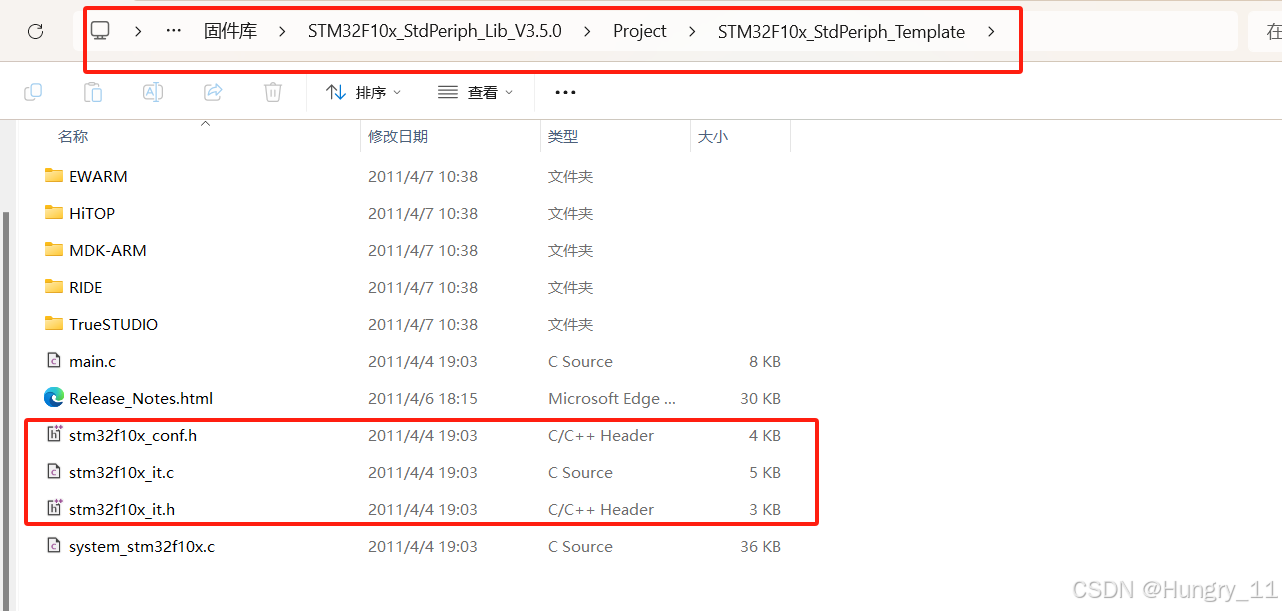Expand chevron after STM32F10x_StdPeriph_Lib_V3.5.0 breadcrumb
This screenshot has width=1282, height=611.
point(588,31)
